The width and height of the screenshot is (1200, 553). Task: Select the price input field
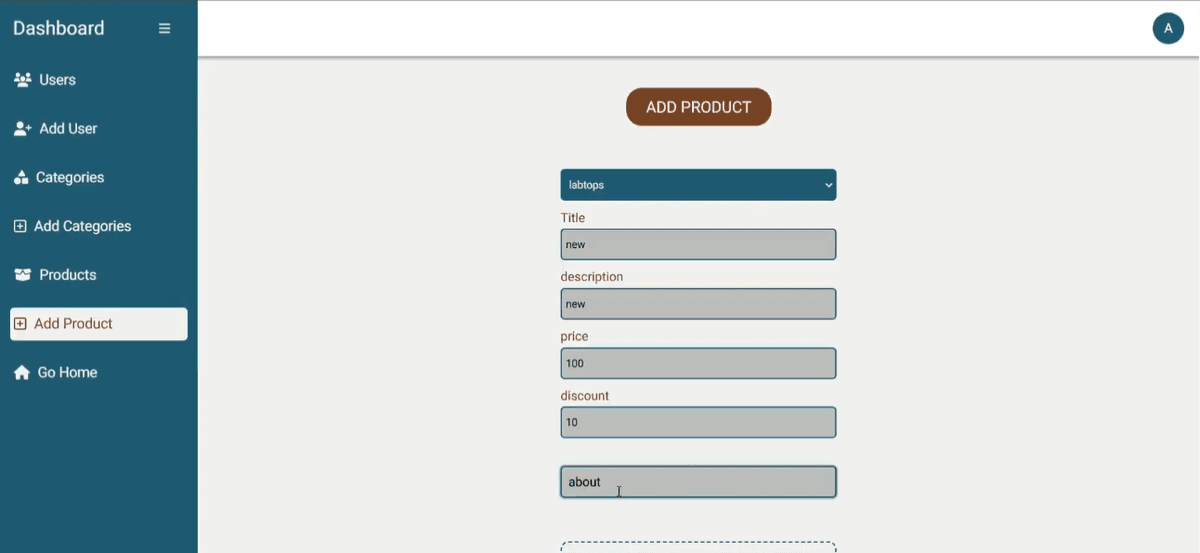(698, 363)
